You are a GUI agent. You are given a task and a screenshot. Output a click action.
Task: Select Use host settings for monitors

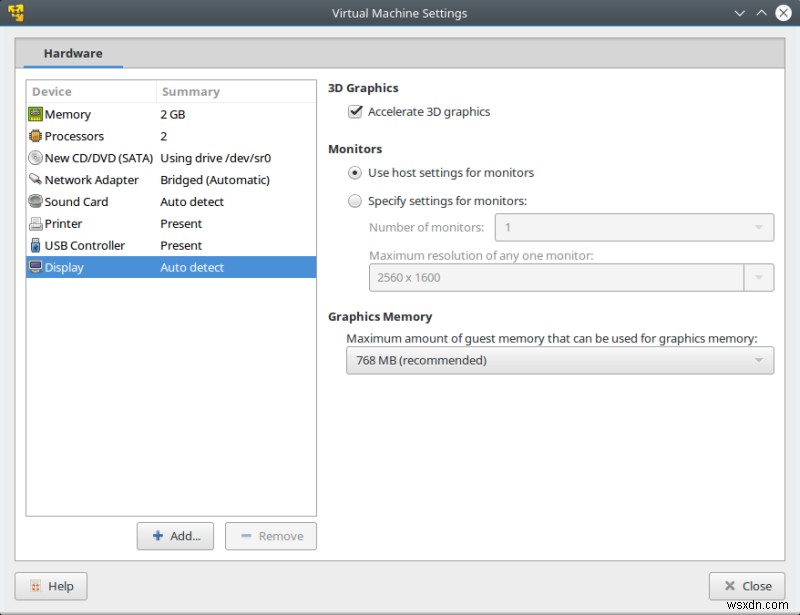pyautogui.click(x=355, y=172)
